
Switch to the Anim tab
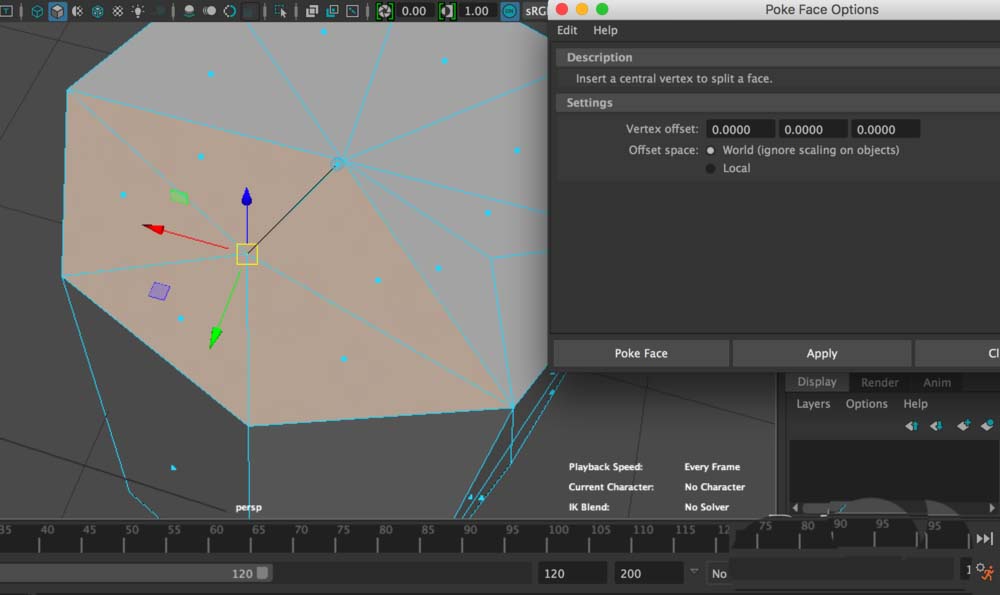[x=937, y=382]
